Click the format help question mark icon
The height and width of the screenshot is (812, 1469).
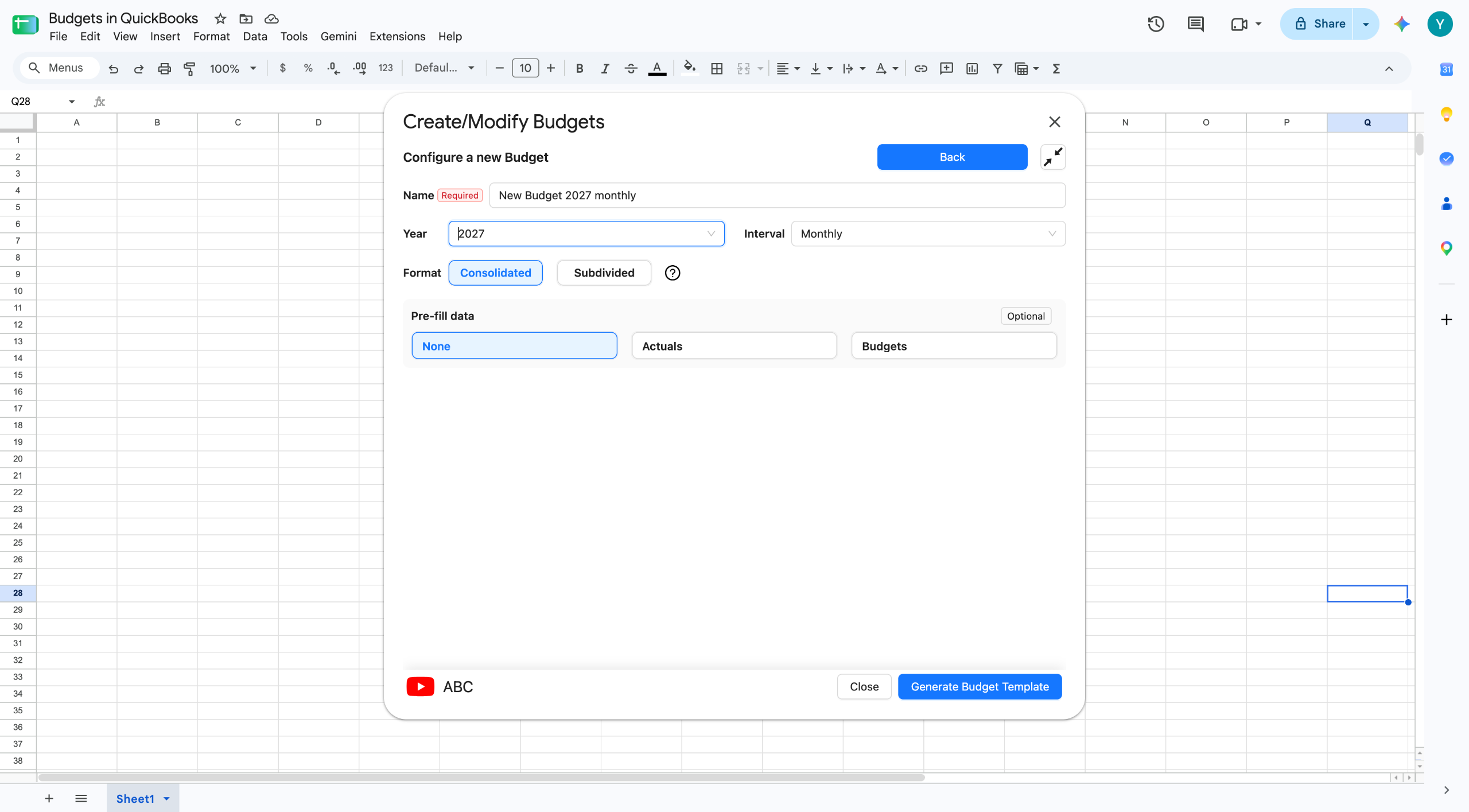click(x=672, y=273)
